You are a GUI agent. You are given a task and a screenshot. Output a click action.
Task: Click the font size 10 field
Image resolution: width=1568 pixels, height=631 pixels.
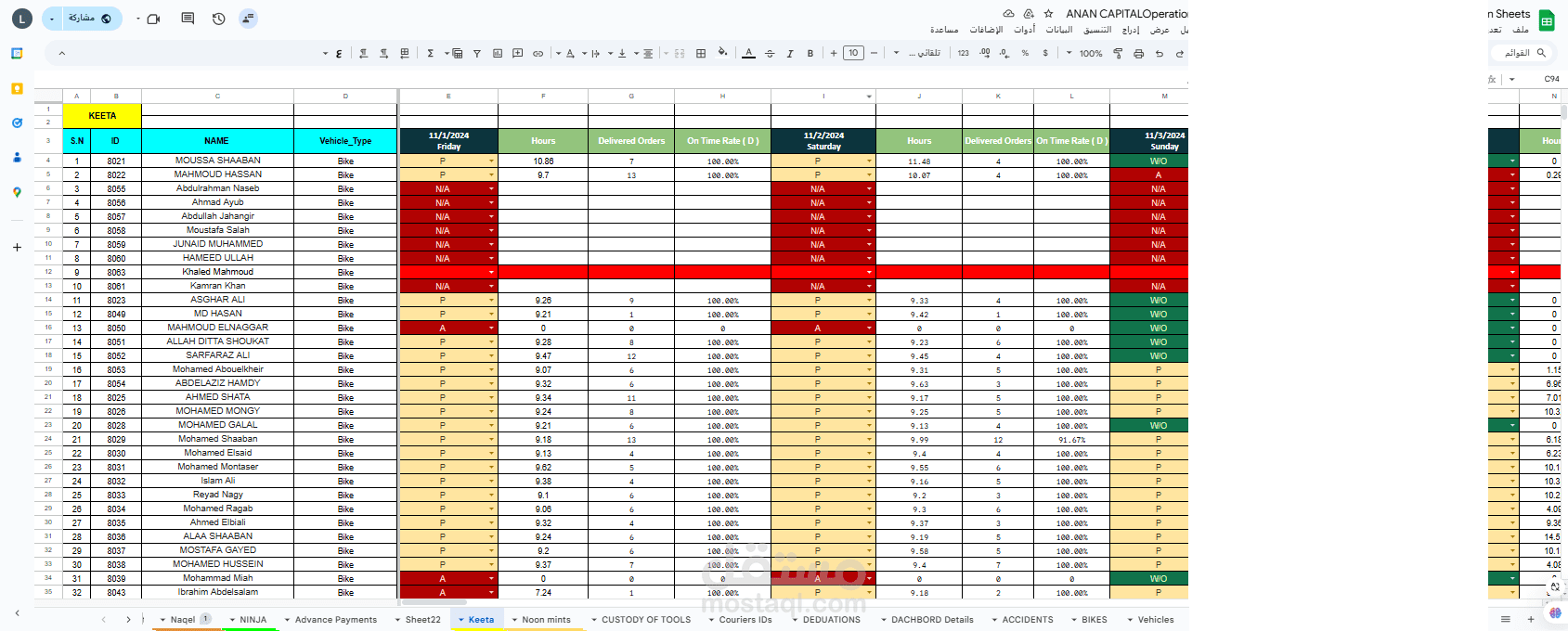pos(854,53)
